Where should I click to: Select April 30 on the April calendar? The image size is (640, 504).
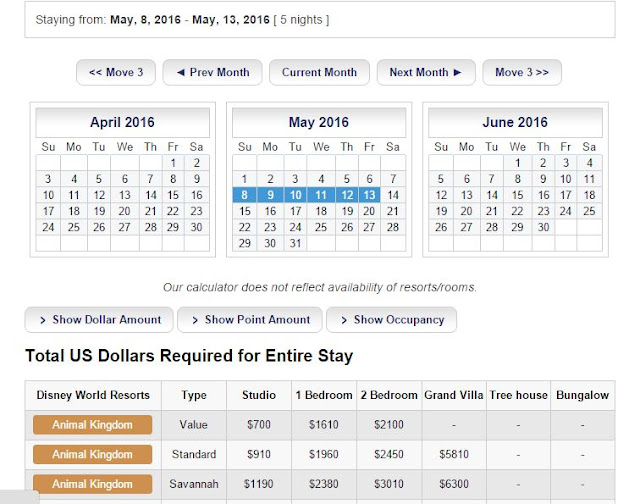[x=197, y=227]
